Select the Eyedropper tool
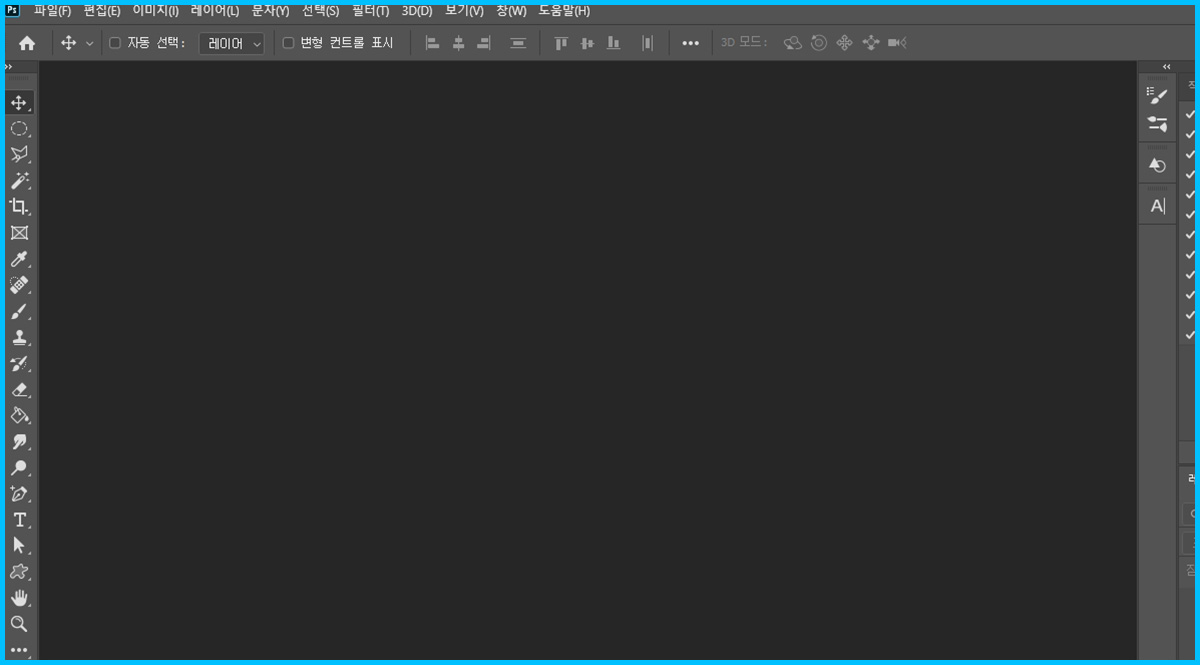This screenshot has height=665, width=1200. point(19,260)
